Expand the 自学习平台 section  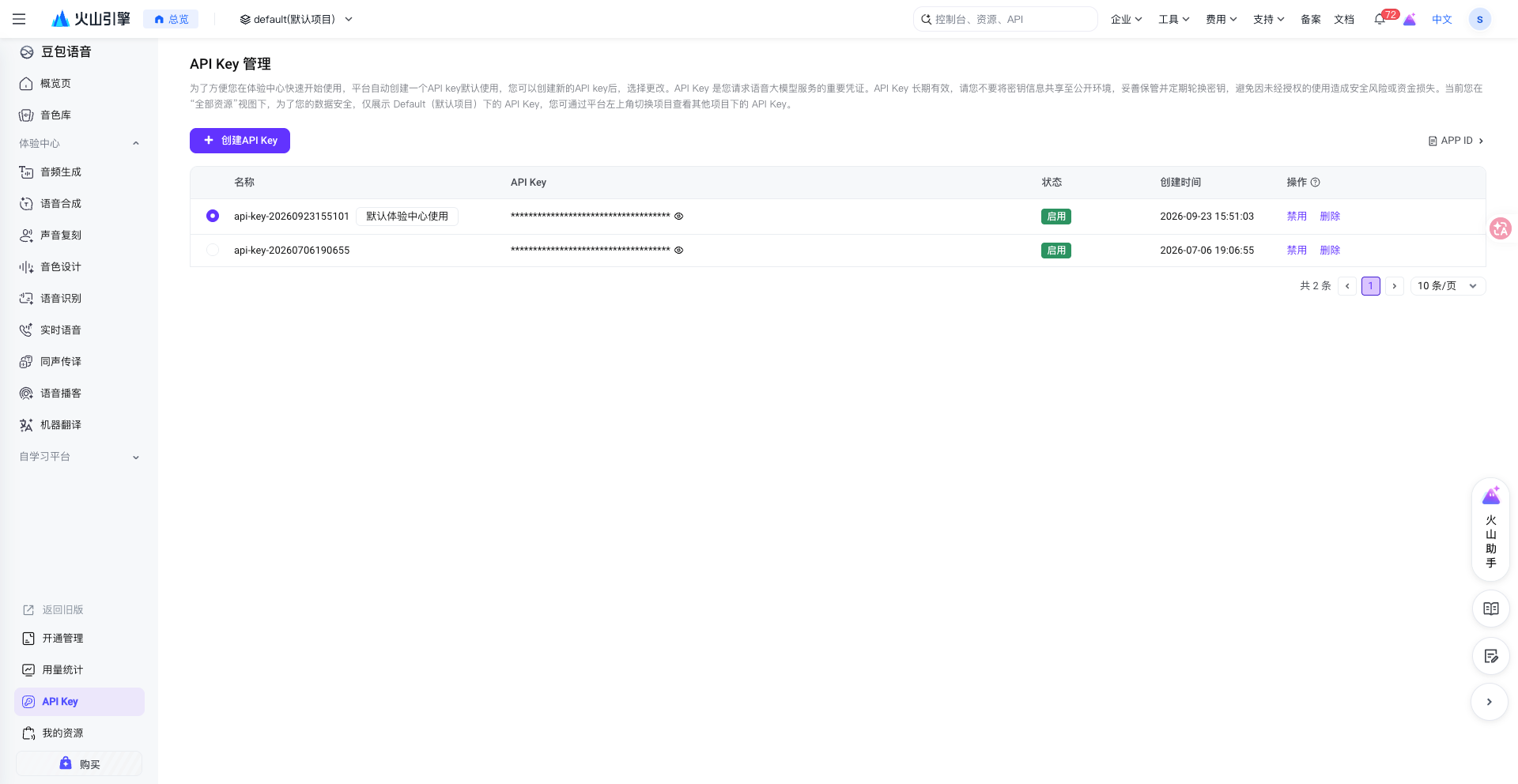(x=79, y=457)
